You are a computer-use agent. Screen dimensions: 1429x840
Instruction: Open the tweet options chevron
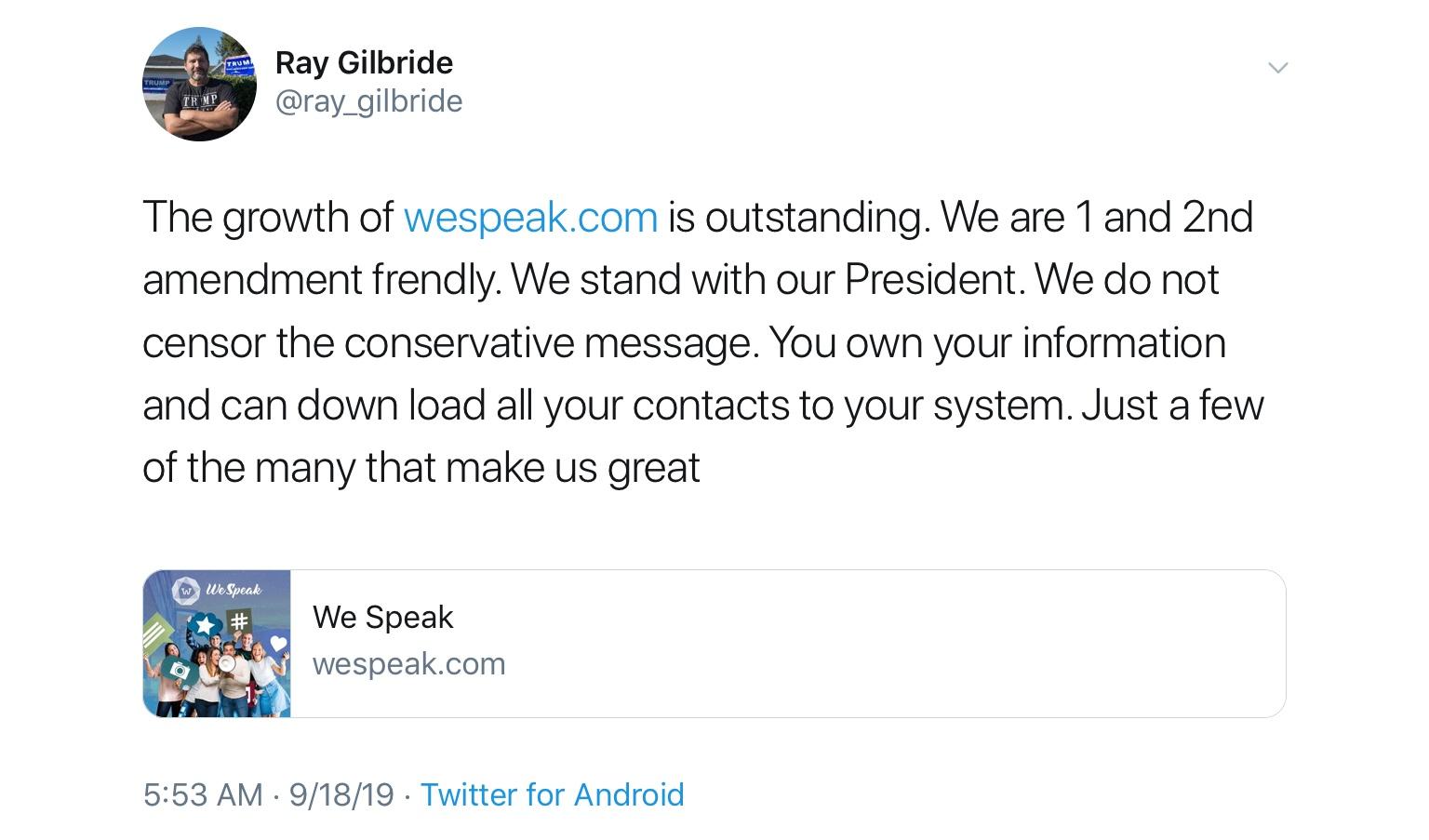1277,67
